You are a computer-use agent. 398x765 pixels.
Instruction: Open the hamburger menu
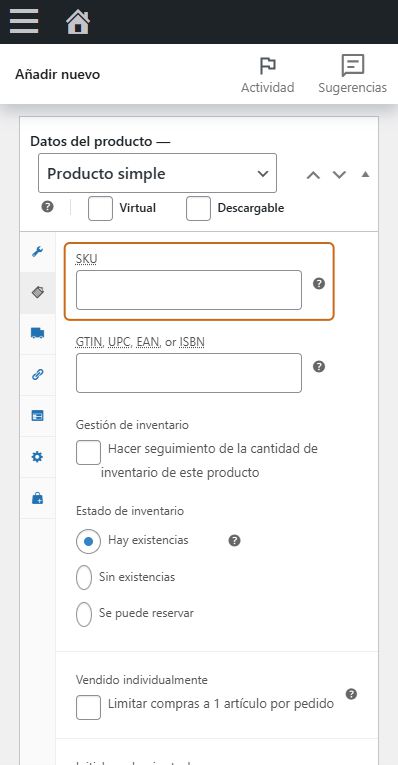pos(24,21)
